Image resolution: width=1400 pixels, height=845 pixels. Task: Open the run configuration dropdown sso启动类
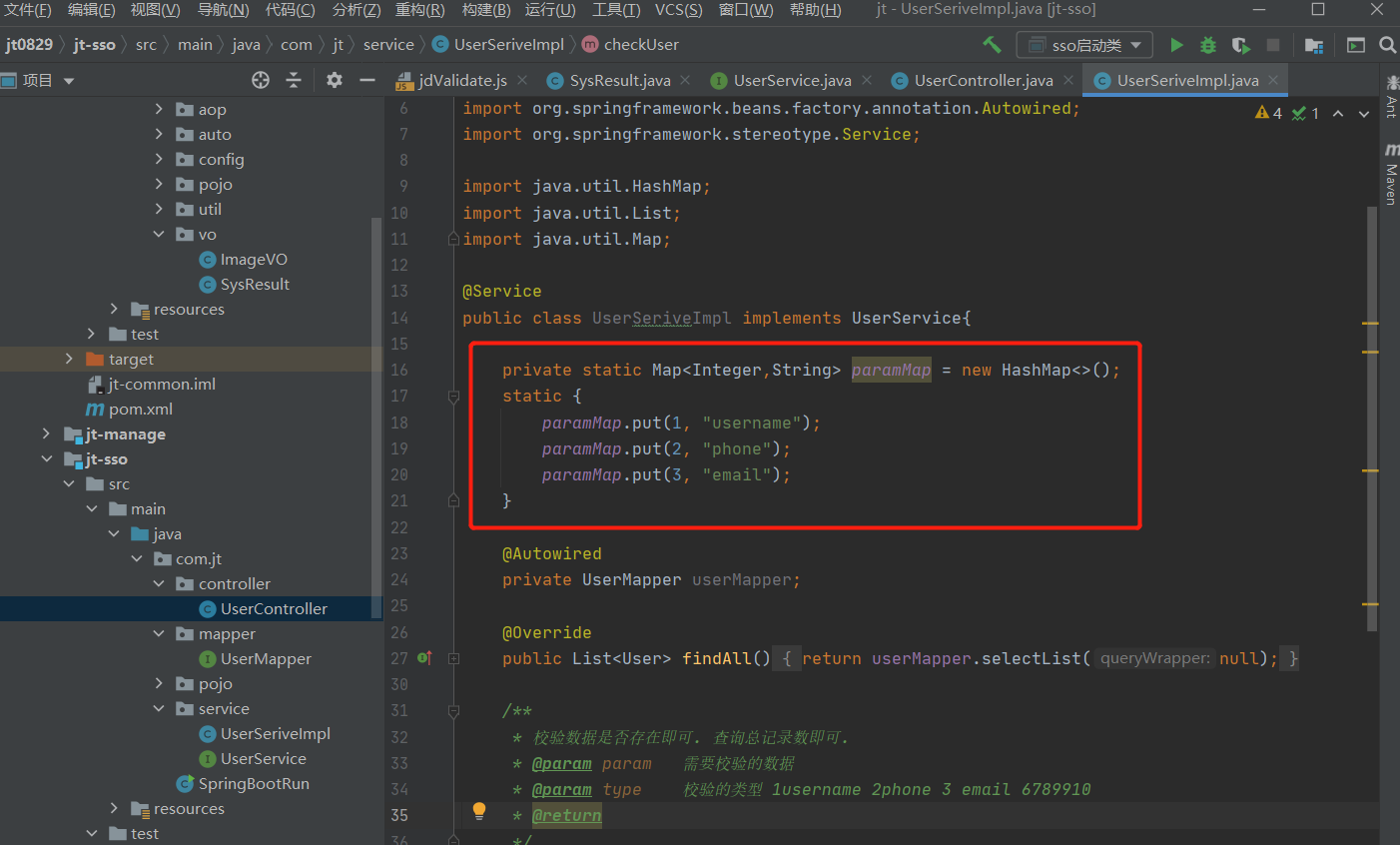click(x=1084, y=45)
